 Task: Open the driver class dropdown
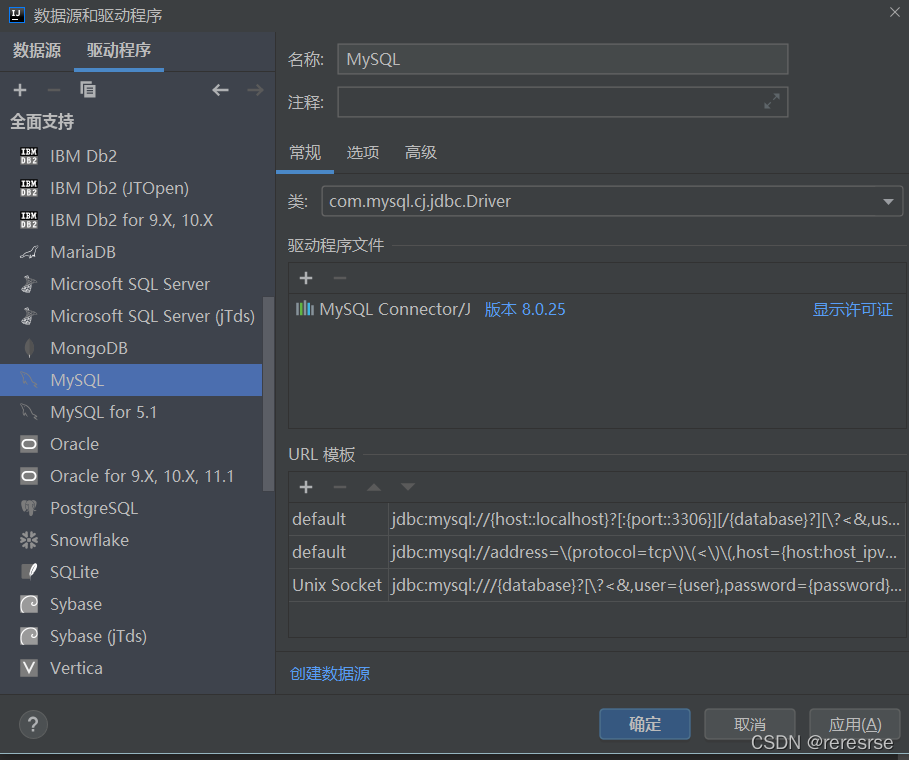(888, 201)
